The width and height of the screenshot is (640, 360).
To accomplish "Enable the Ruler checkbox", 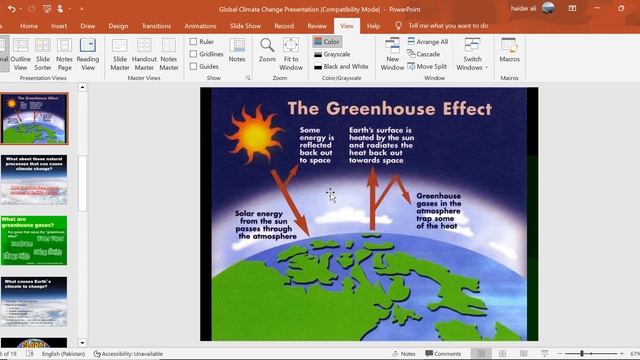I will 193,42.
